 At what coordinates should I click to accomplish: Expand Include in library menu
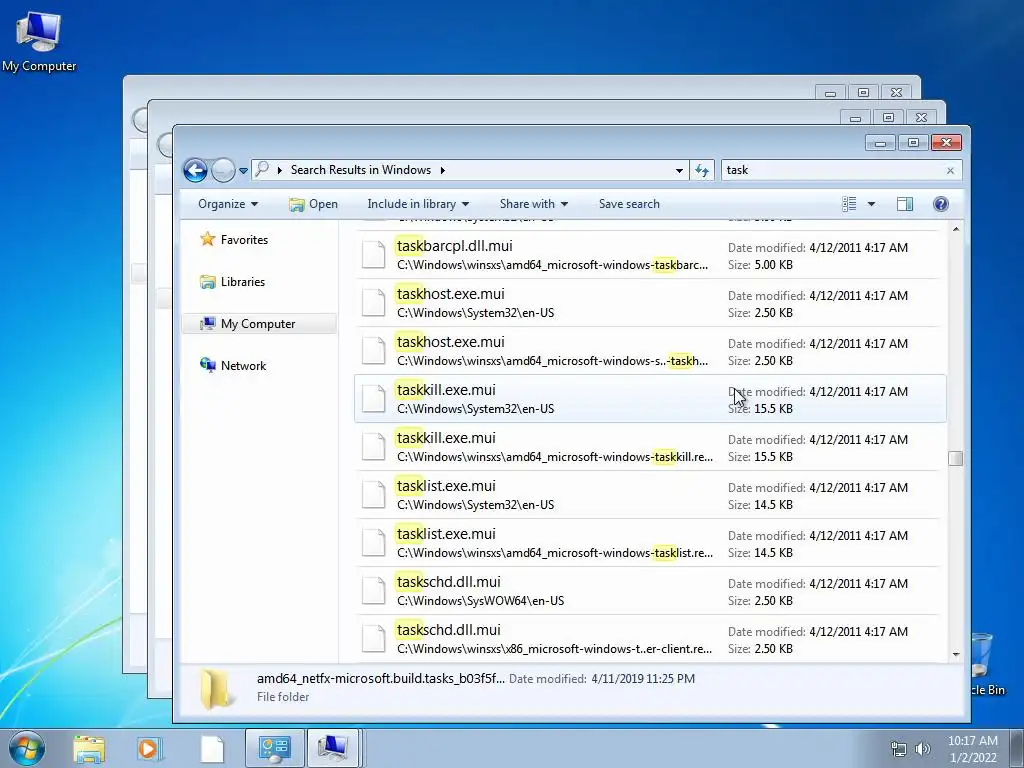418,204
